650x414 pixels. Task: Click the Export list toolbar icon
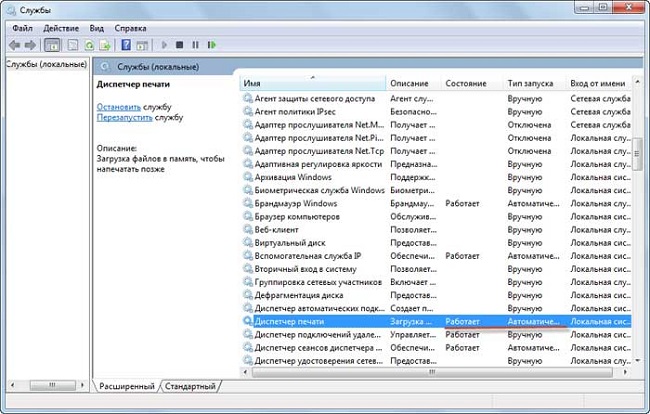click(105, 45)
